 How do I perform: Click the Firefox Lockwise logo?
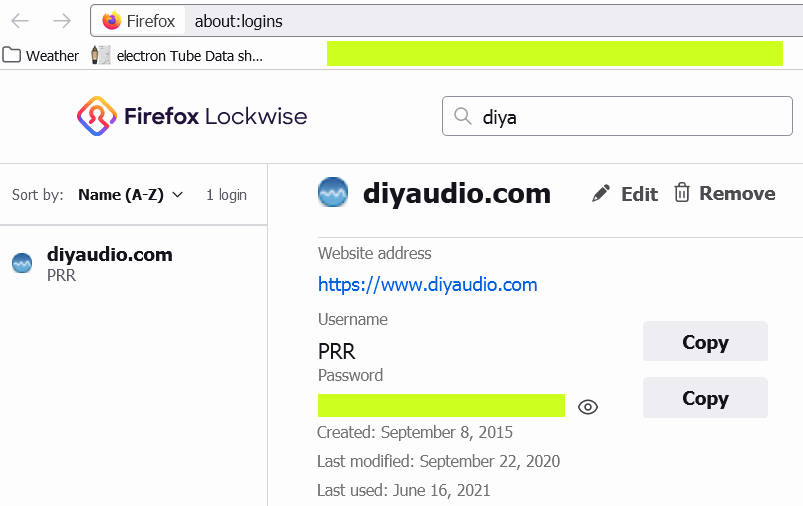point(192,116)
